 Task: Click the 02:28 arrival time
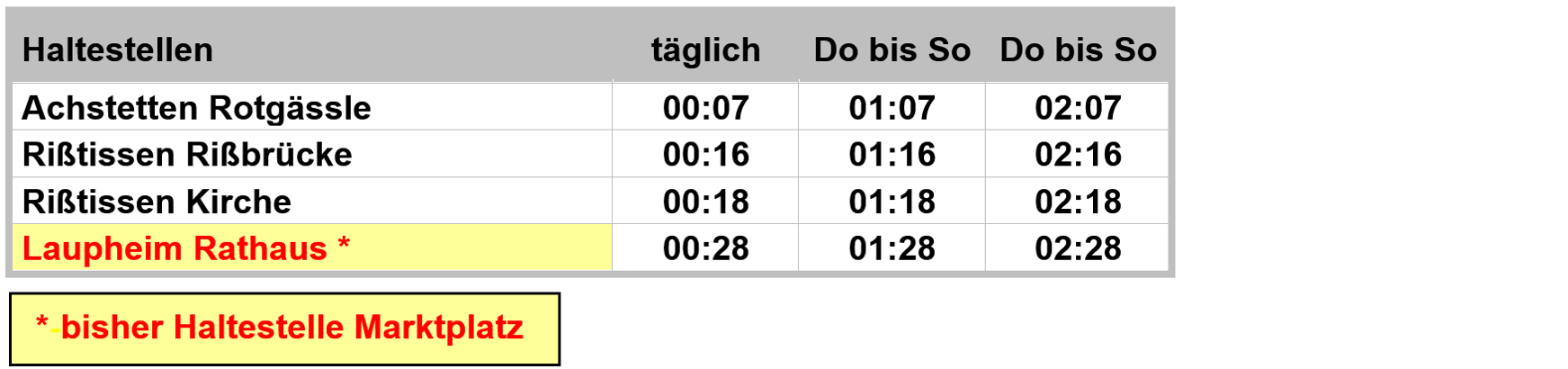point(1078,248)
